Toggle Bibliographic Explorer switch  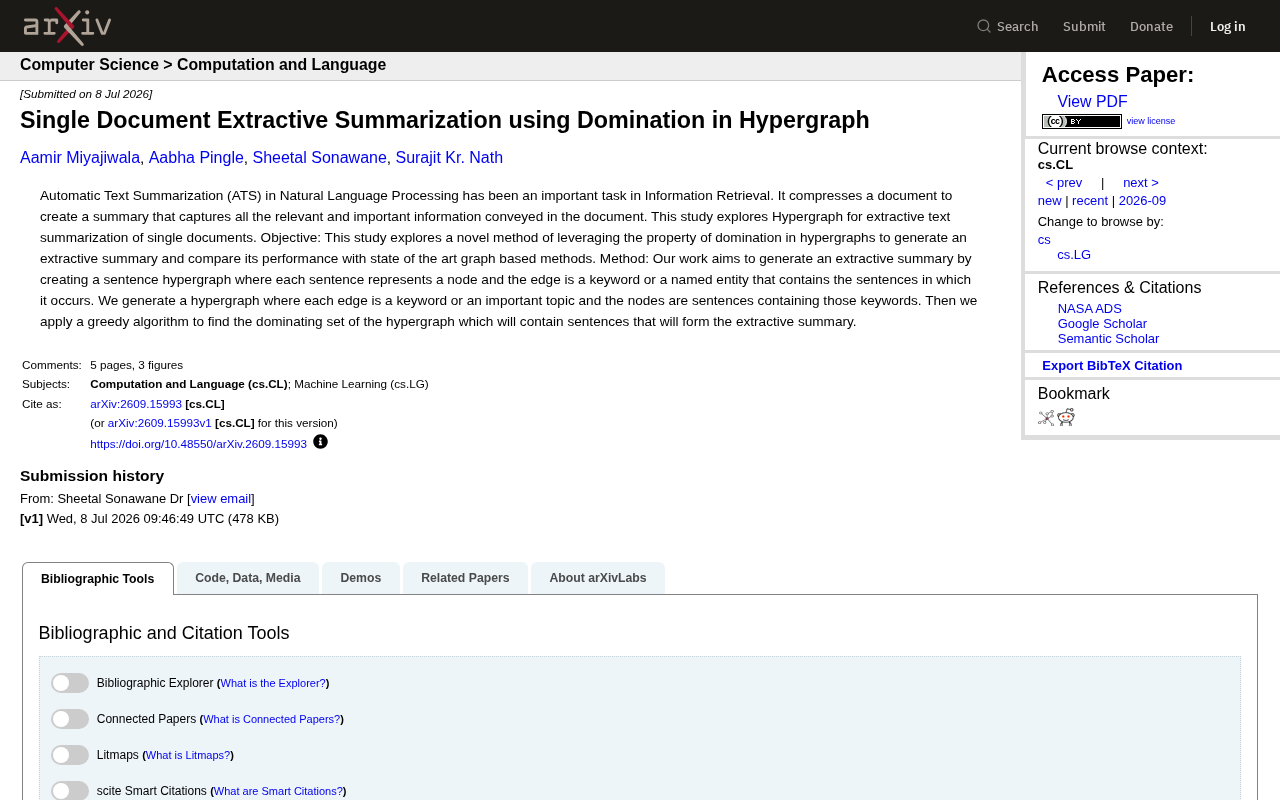(x=70, y=683)
